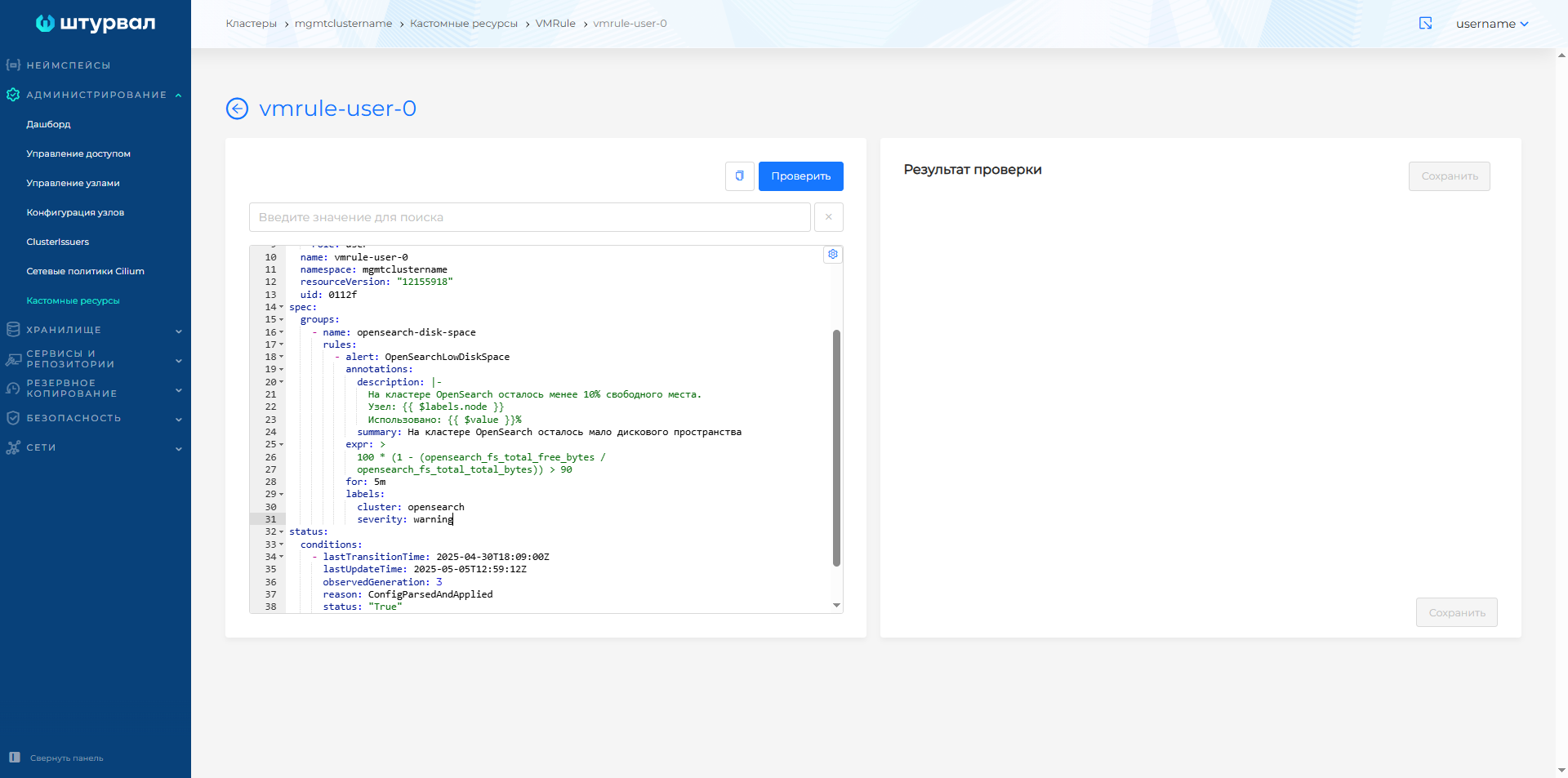Open editor settings gear icon
Viewport: 1568px width, 778px height.
coord(833,254)
